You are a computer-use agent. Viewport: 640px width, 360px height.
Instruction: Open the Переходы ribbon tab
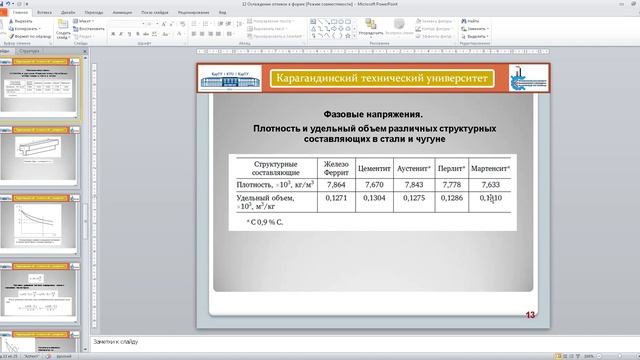(x=94, y=13)
